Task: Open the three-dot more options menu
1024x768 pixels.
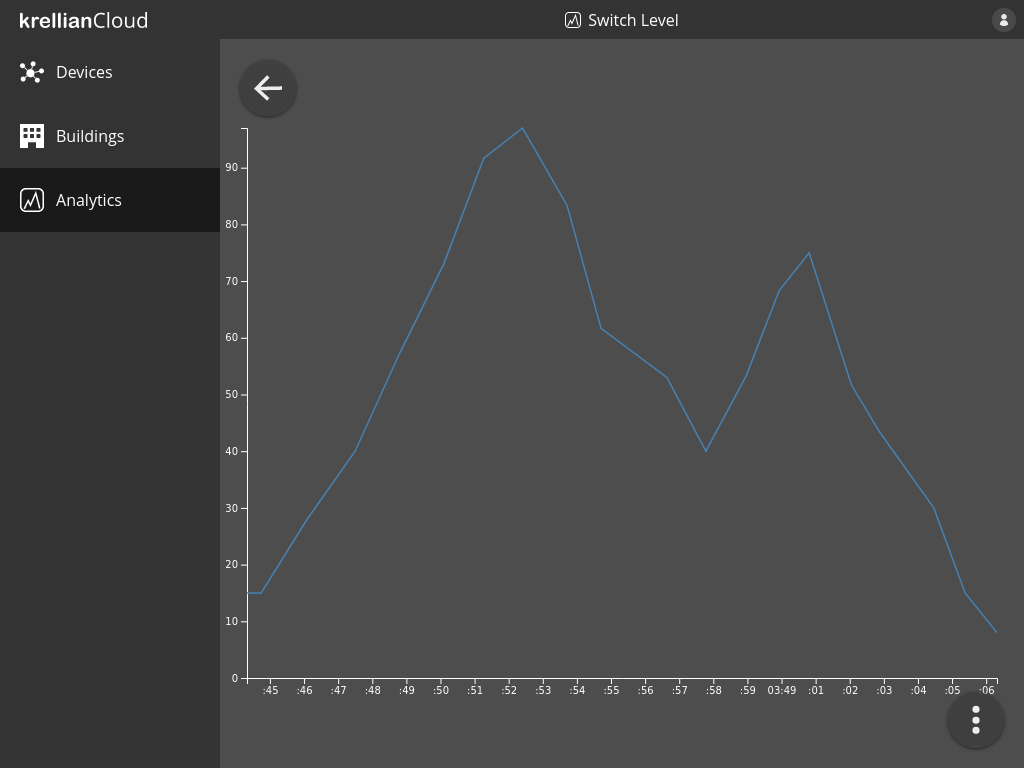Action: click(975, 719)
